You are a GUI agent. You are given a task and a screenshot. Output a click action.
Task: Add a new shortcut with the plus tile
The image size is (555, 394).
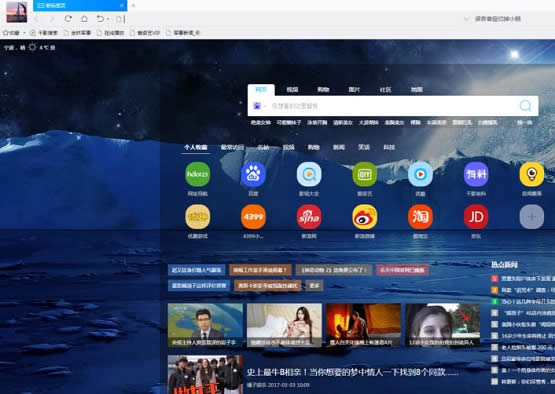[532, 217]
